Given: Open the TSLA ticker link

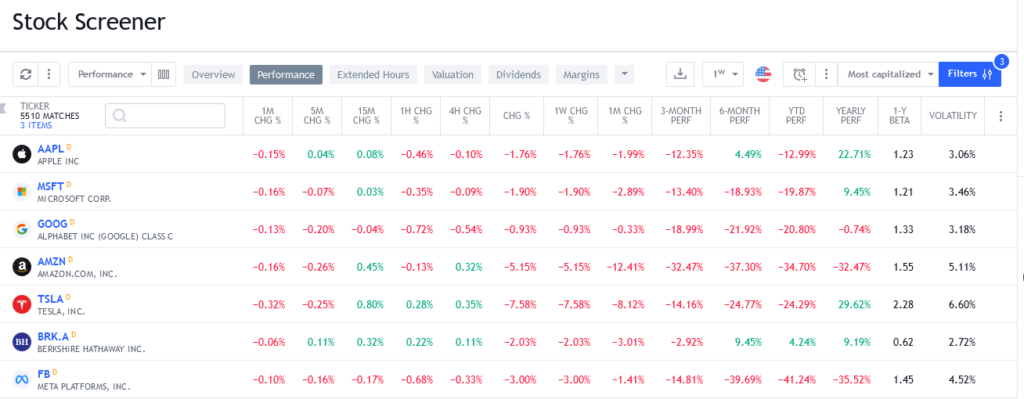Looking at the screenshot, I should point(50,299).
